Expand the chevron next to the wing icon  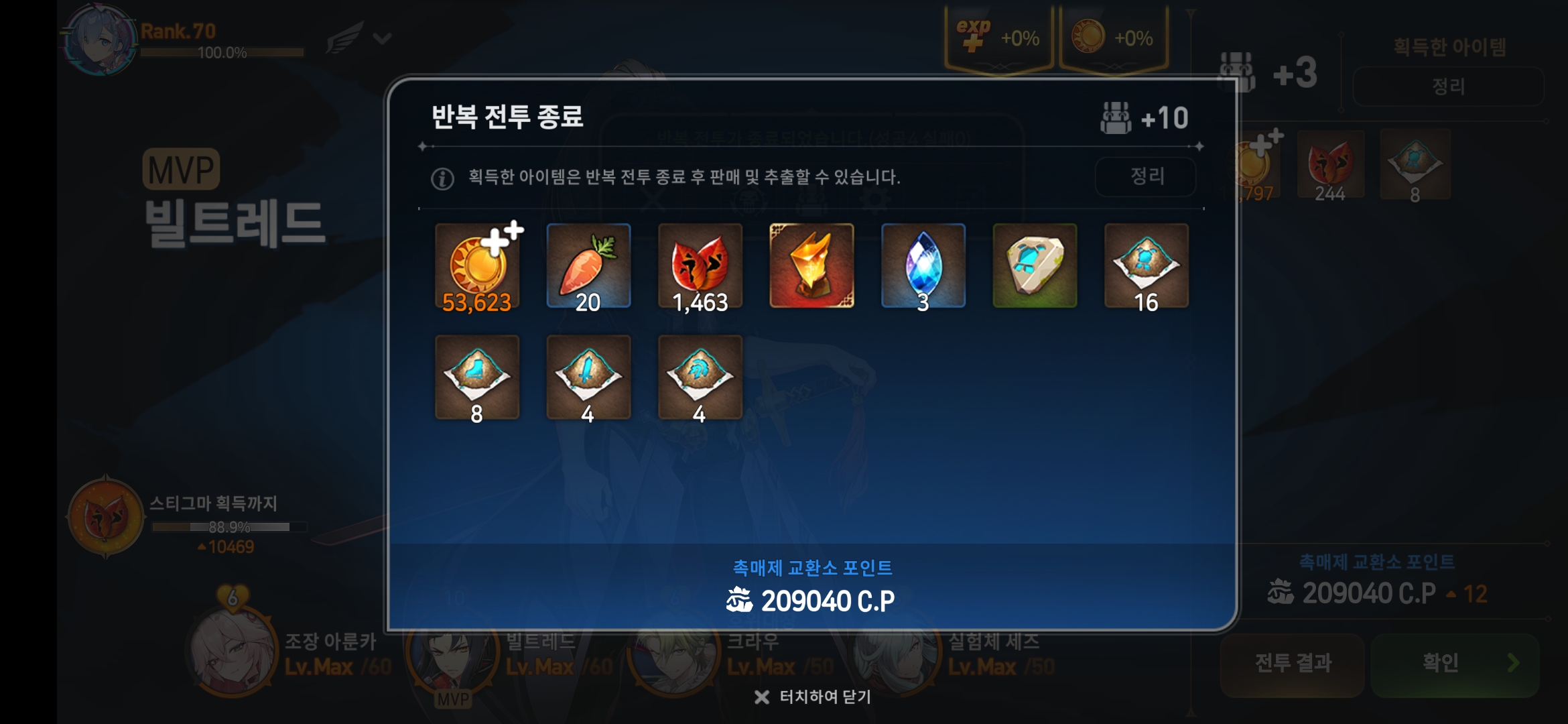coord(382,38)
